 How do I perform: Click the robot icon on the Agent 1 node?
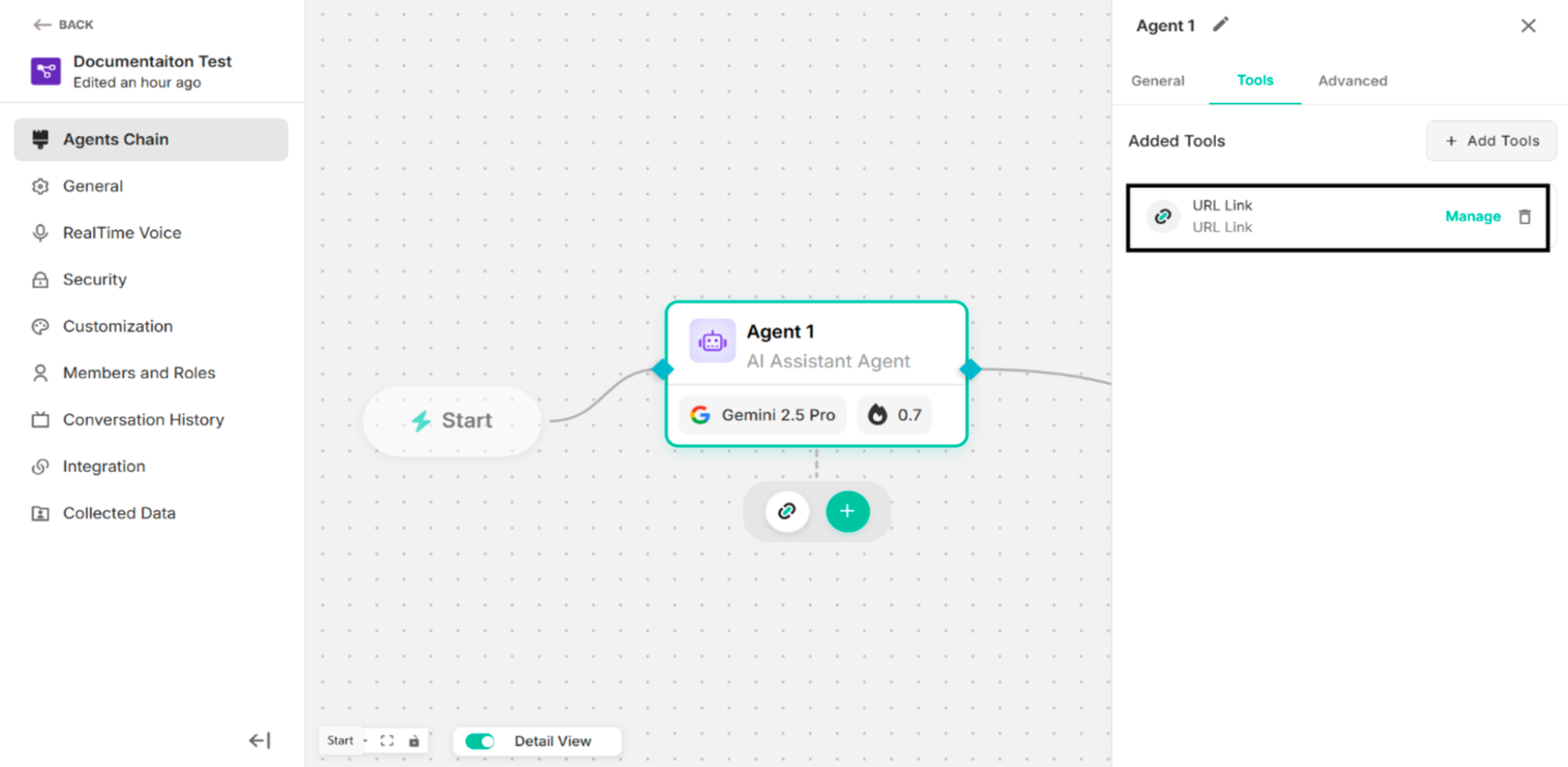pyautogui.click(x=712, y=341)
